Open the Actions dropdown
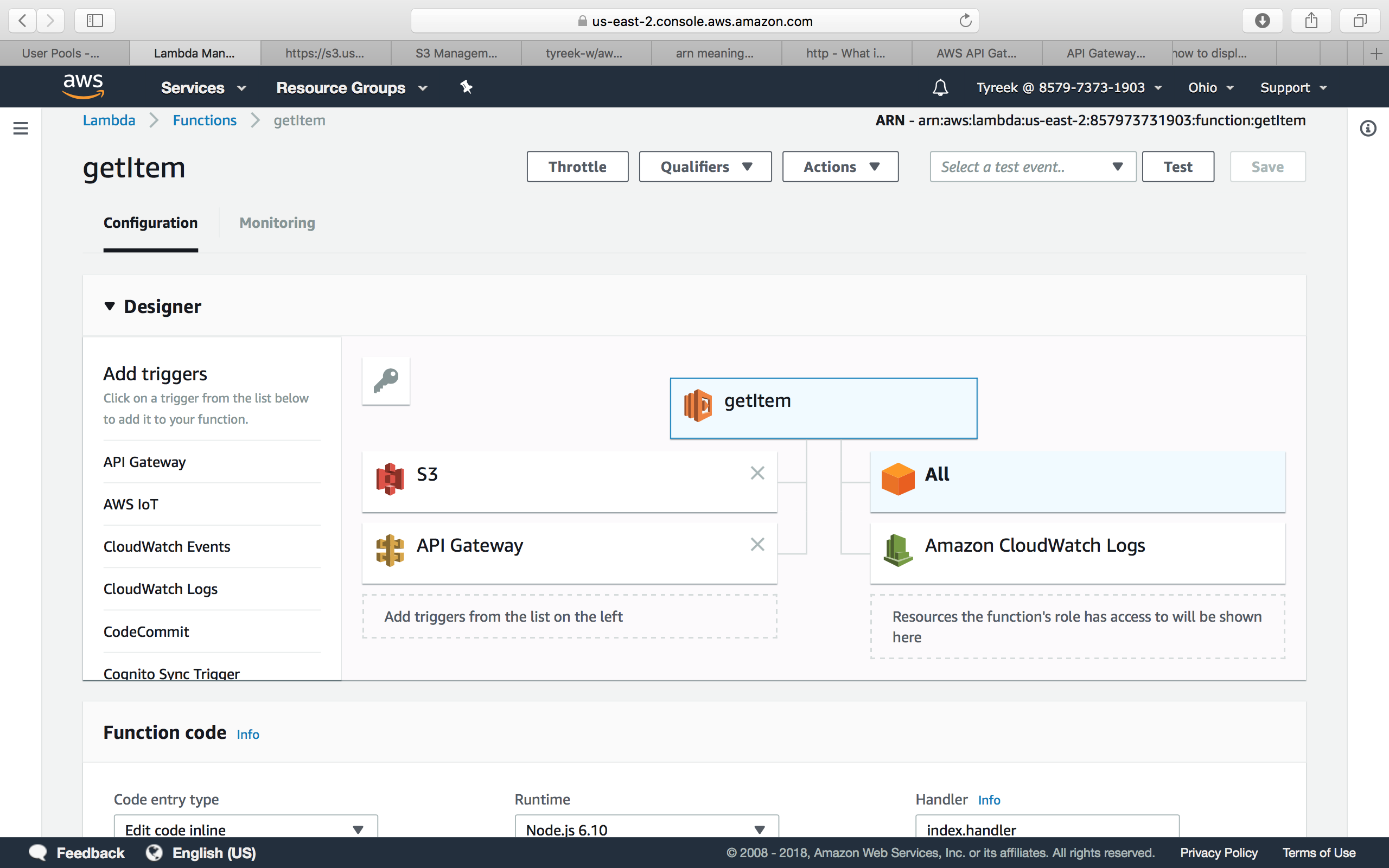This screenshot has height=868, width=1389. pos(840,167)
